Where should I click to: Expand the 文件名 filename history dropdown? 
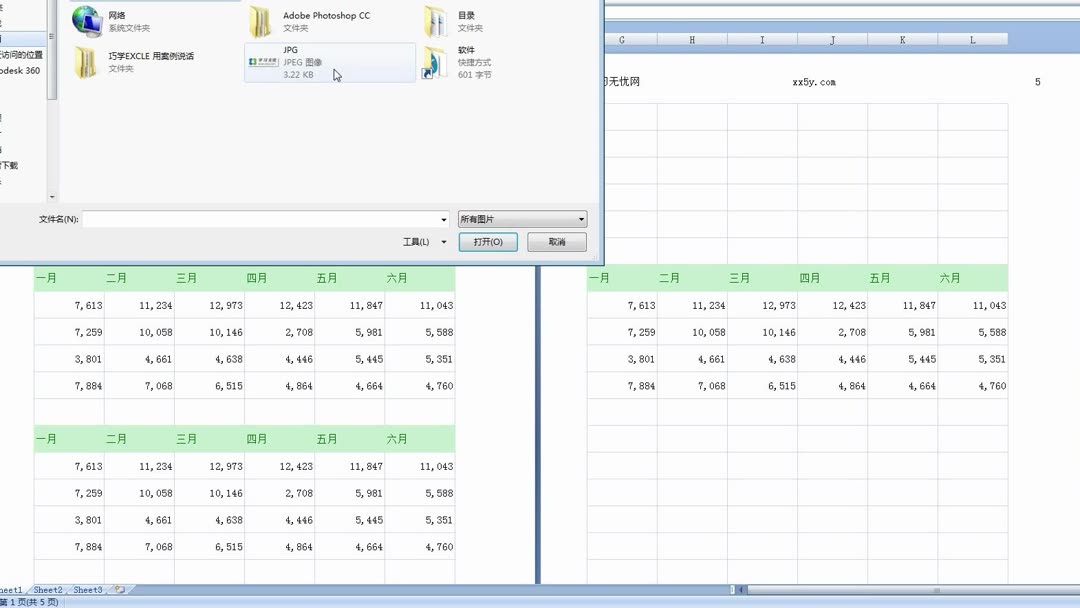click(x=444, y=220)
